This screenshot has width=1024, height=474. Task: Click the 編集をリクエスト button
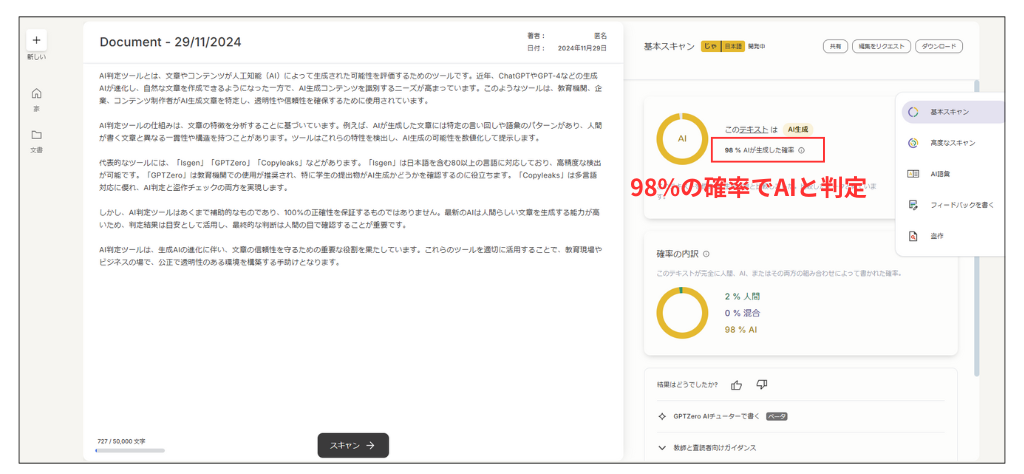click(881, 46)
